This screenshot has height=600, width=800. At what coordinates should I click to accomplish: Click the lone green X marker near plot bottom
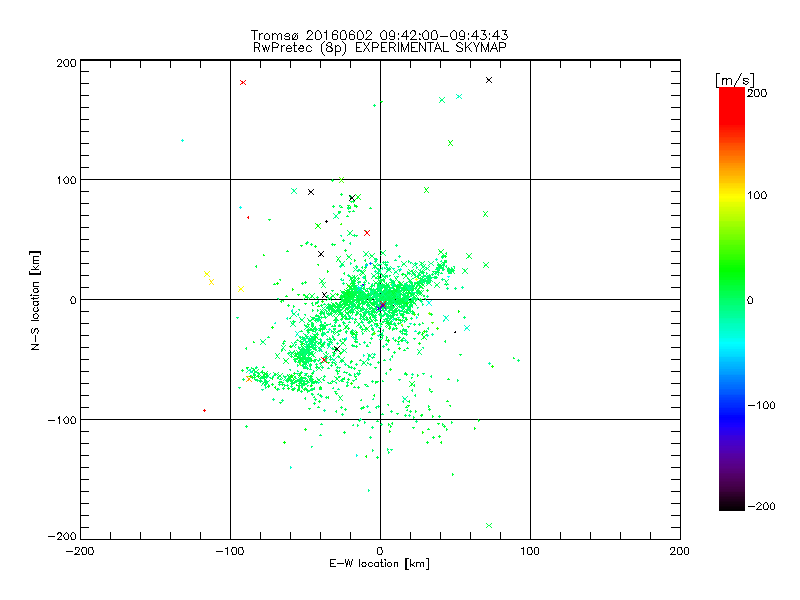point(489,526)
